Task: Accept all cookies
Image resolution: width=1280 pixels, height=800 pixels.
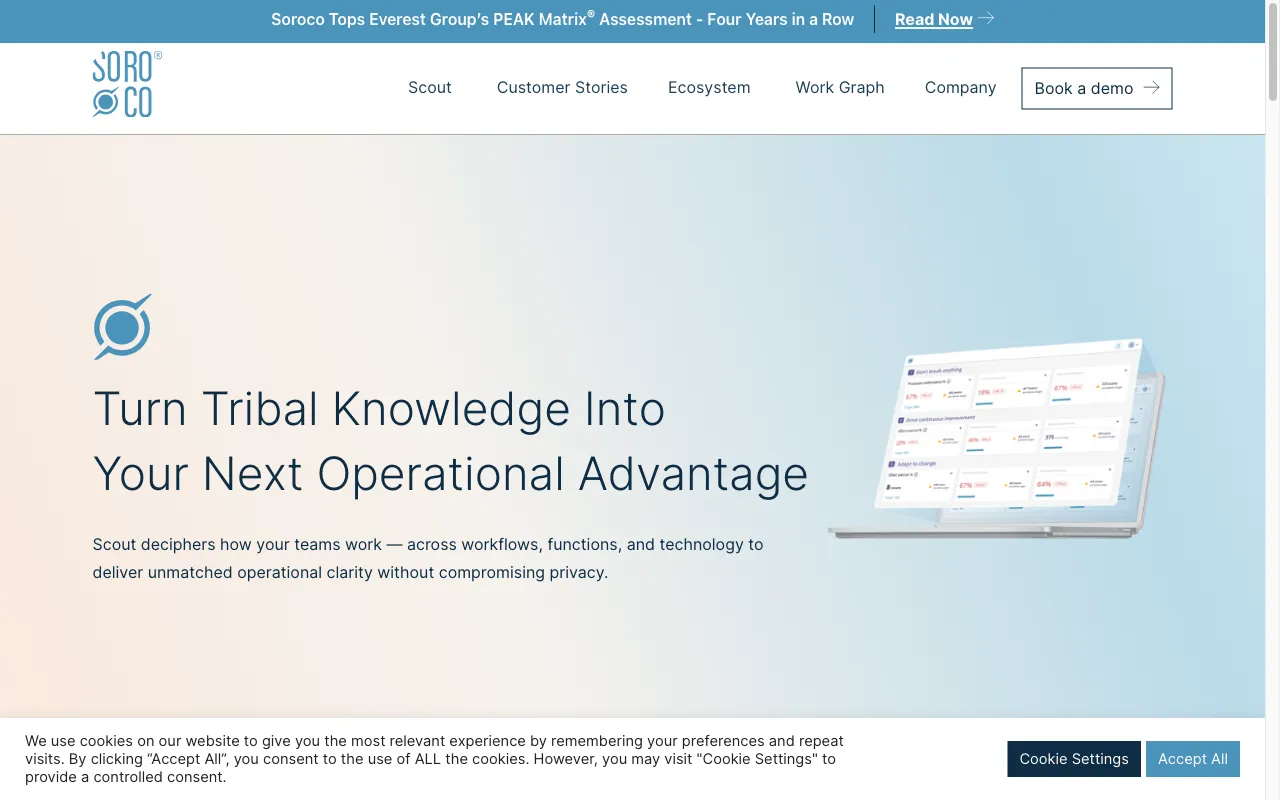Action: click(x=1193, y=759)
